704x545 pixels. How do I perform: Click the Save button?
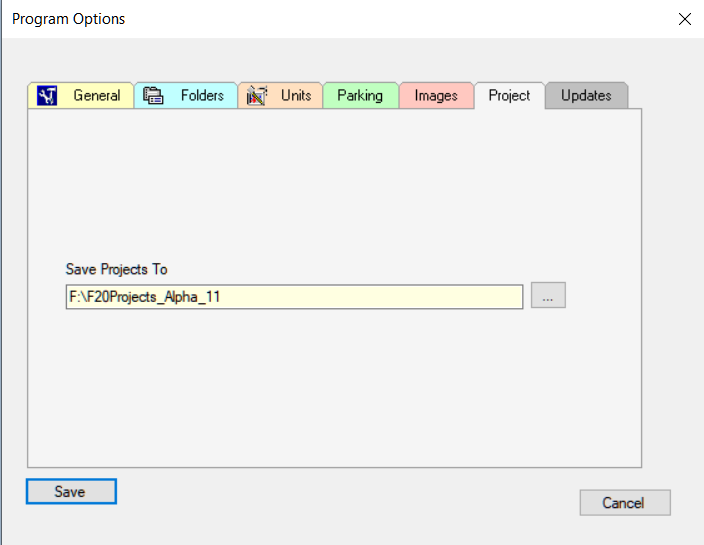click(x=71, y=492)
